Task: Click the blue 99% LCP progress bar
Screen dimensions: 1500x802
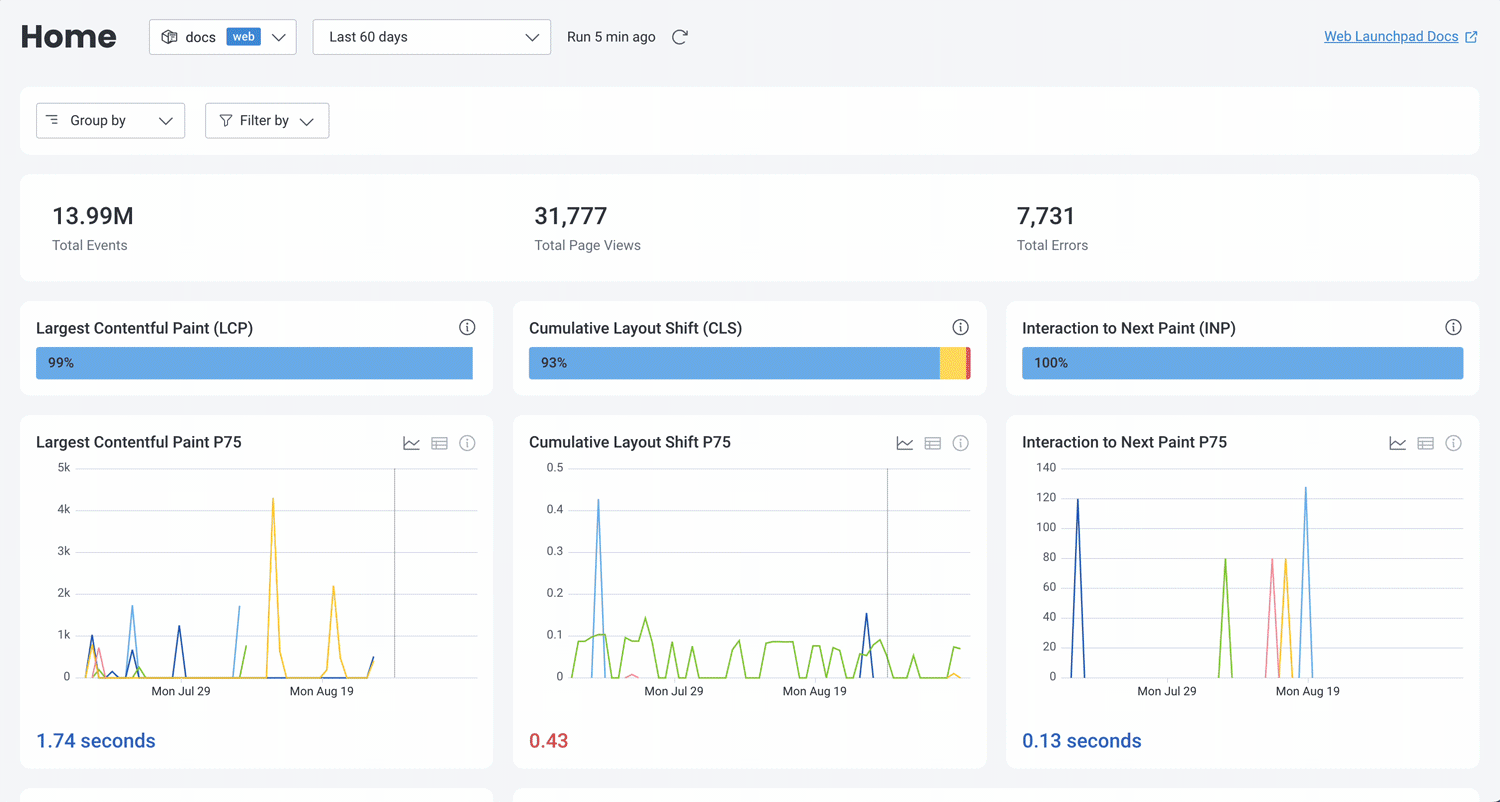Action: 254,363
